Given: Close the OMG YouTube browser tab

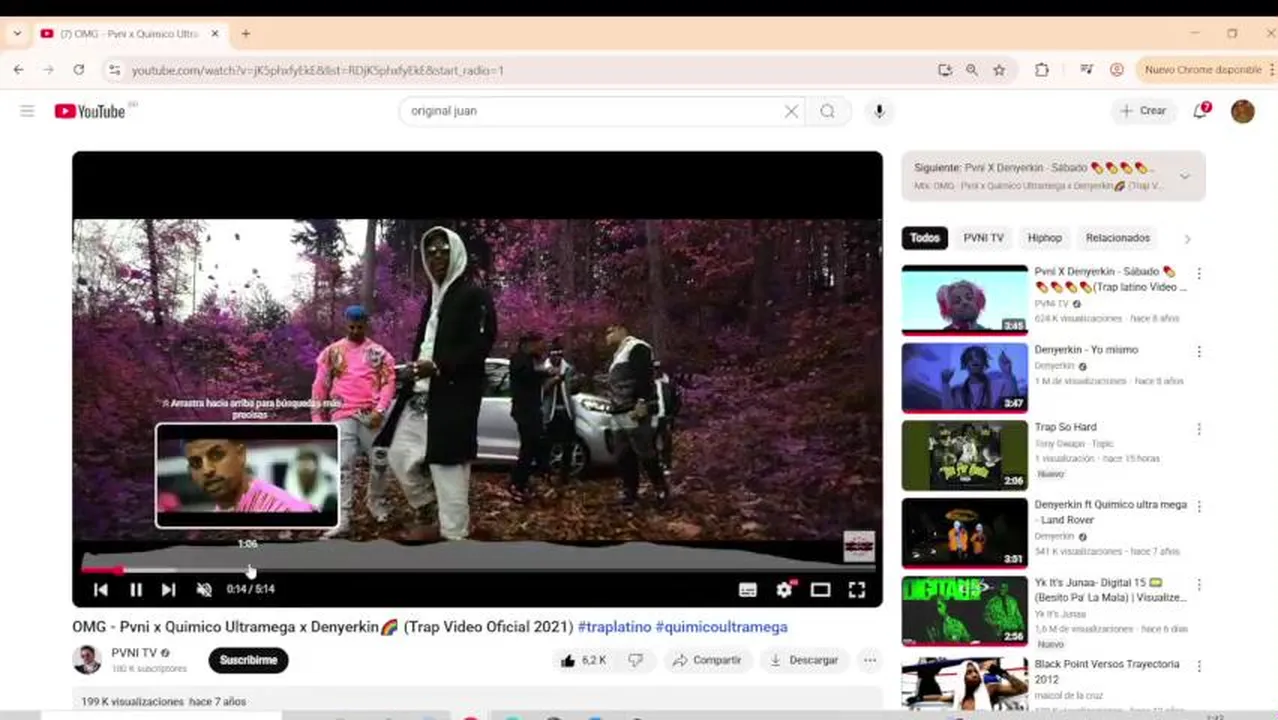Looking at the screenshot, I should (214, 33).
